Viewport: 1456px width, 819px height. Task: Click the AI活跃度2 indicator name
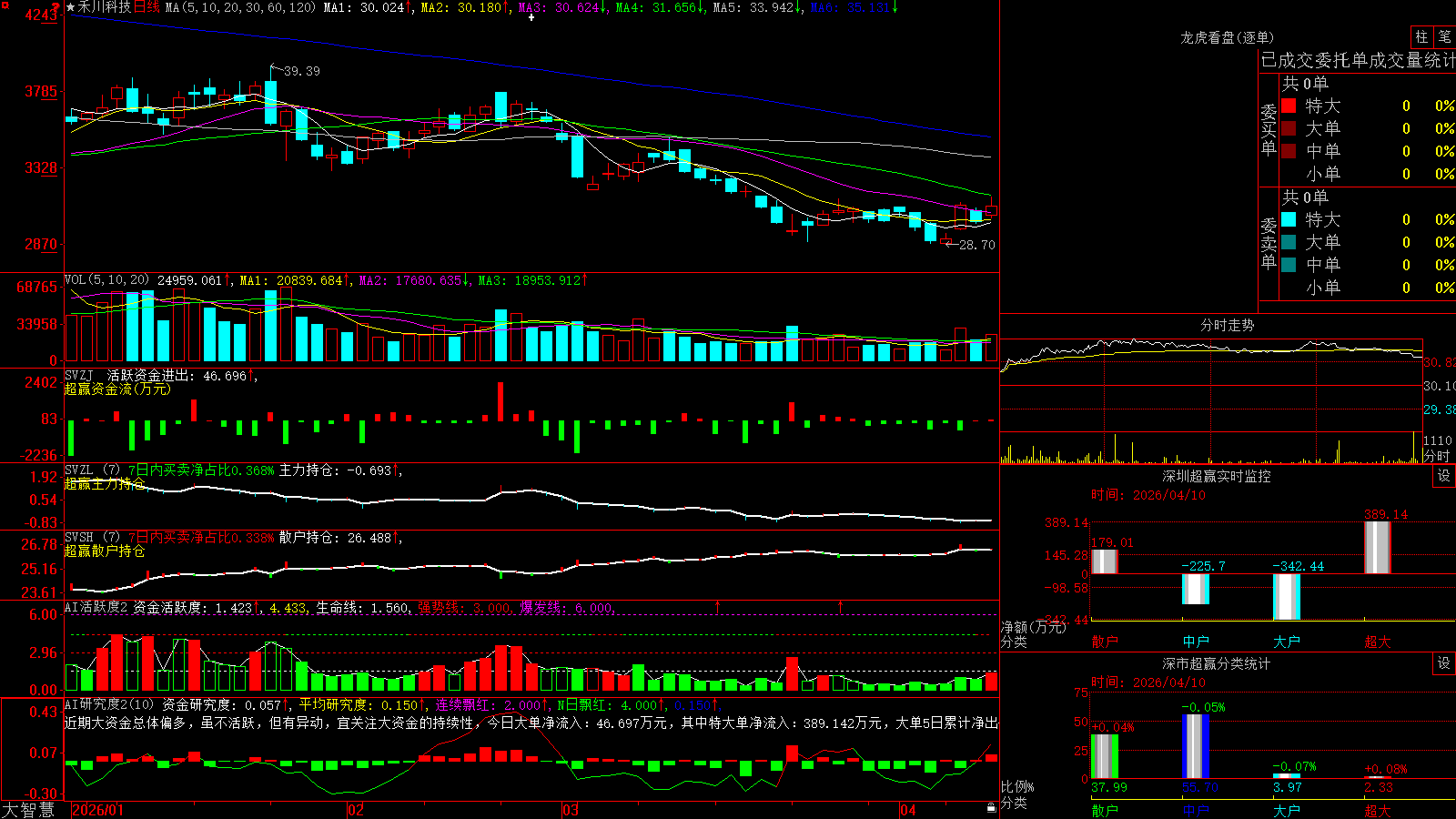(96, 607)
